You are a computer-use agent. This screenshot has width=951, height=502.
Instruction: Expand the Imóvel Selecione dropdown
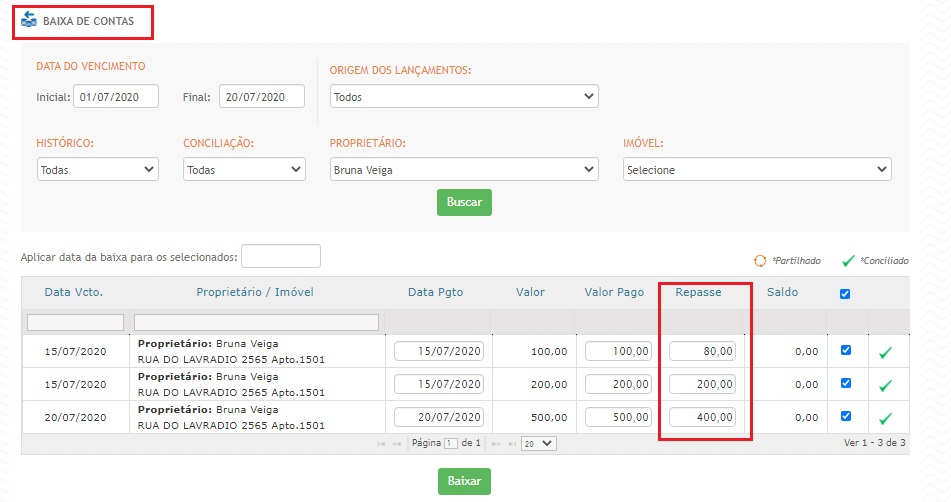click(x=756, y=170)
